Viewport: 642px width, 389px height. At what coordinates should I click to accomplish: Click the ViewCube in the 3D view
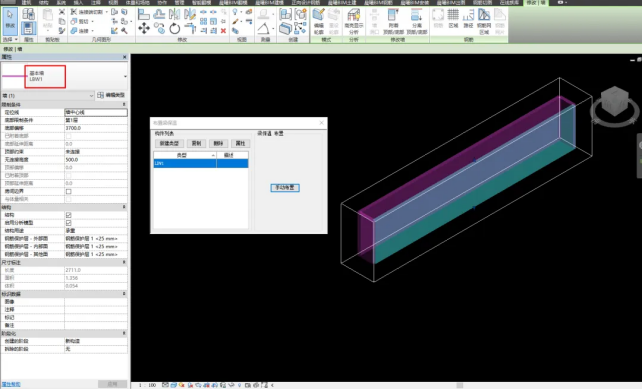[x=614, y=102]
